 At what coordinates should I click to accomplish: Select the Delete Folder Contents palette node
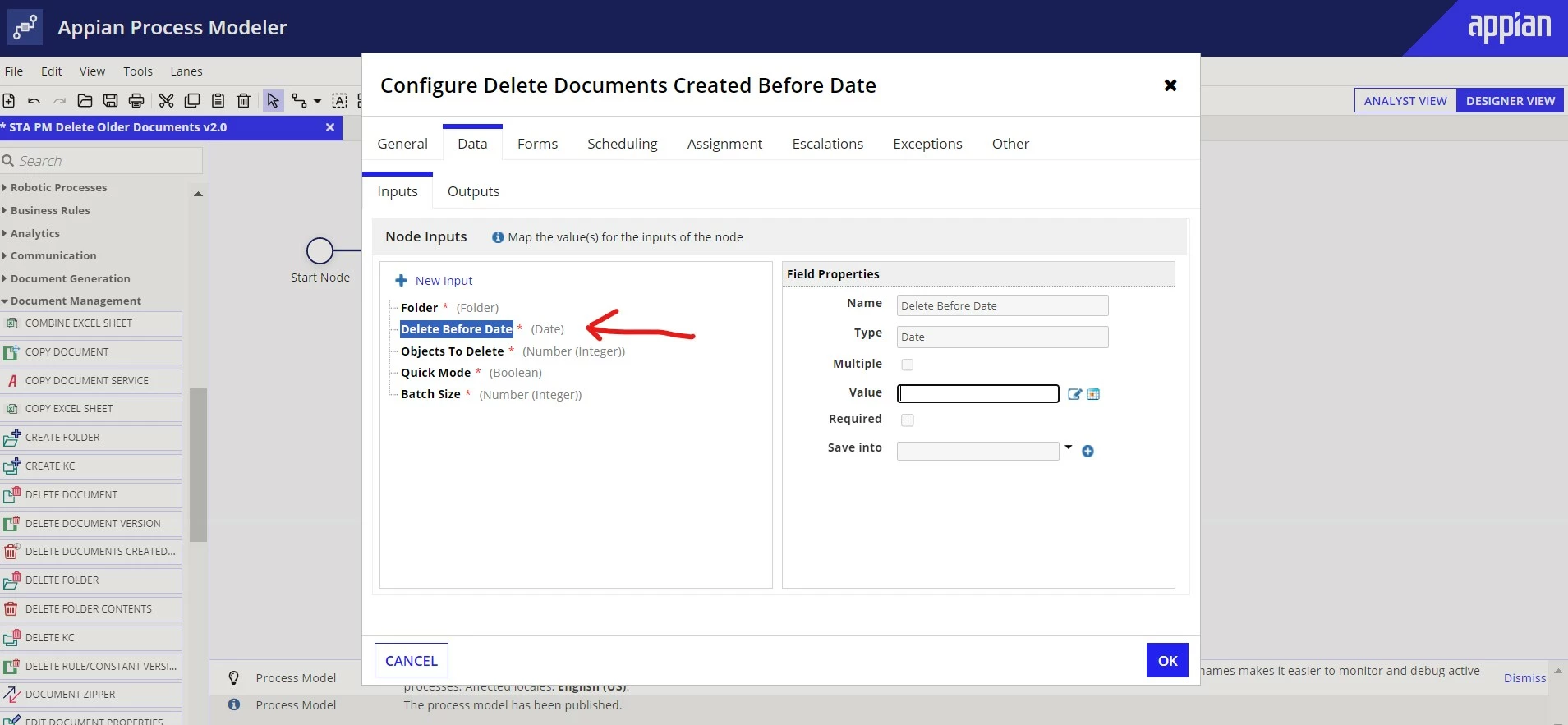coord(91,609)
